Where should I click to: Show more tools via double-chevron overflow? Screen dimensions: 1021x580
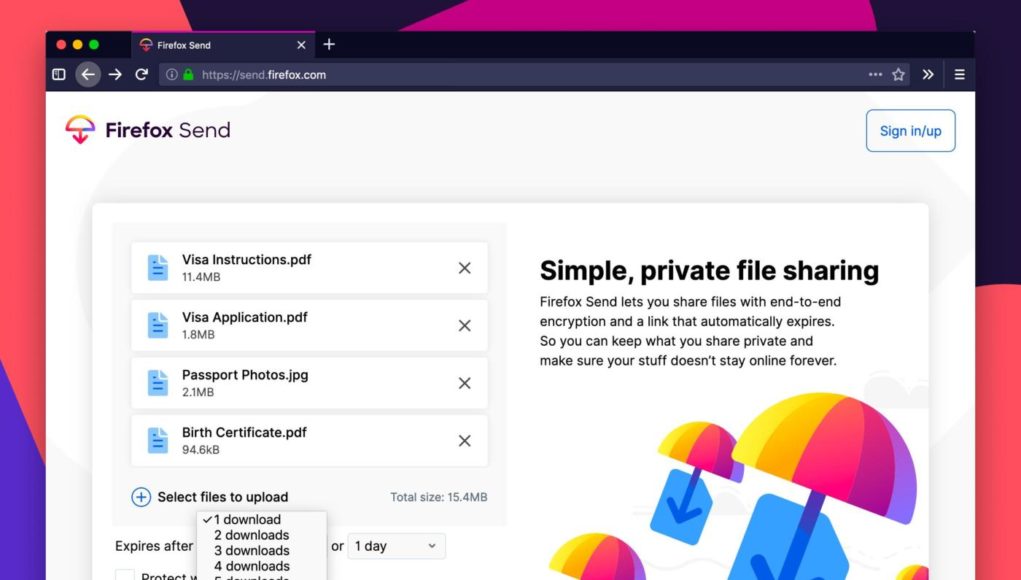pyautogui.click(x=928, y=74)
